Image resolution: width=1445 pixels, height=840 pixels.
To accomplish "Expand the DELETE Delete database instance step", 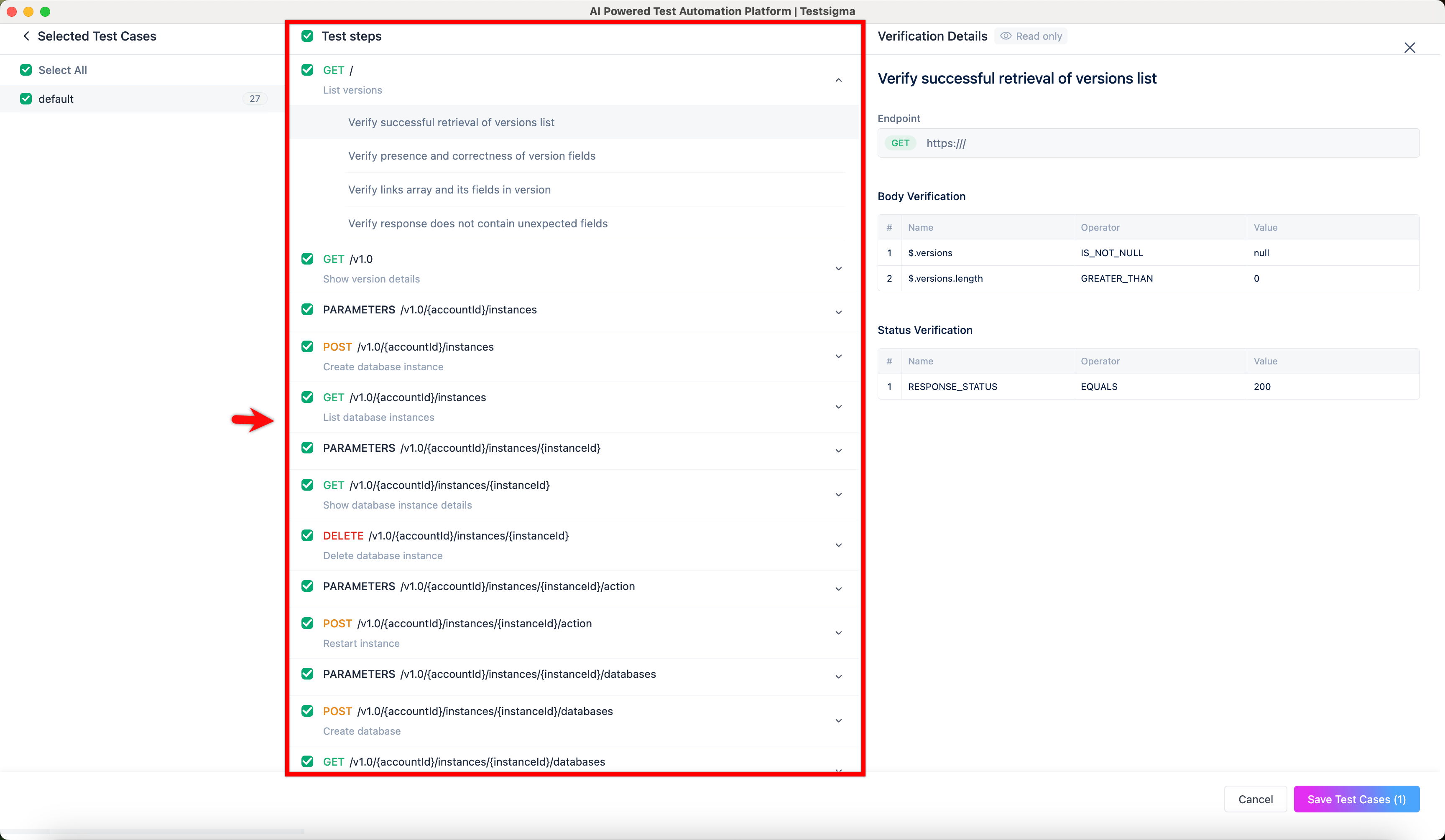I will click(x=838, y=545).
